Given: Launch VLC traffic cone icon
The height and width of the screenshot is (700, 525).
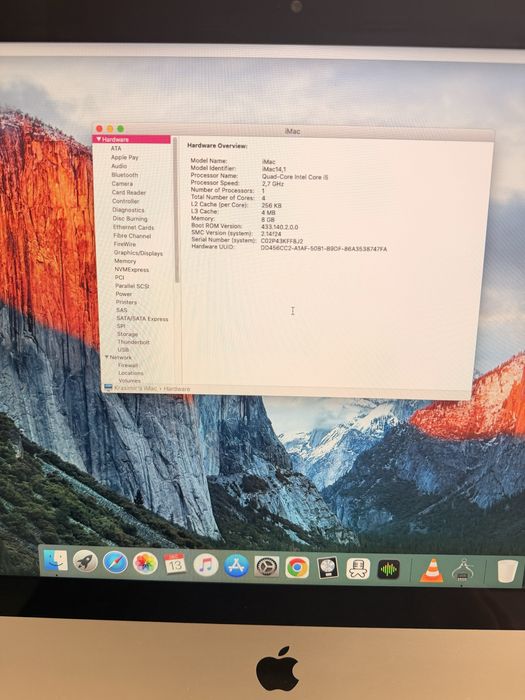Looking at the screenshot, I should (432, 571).
